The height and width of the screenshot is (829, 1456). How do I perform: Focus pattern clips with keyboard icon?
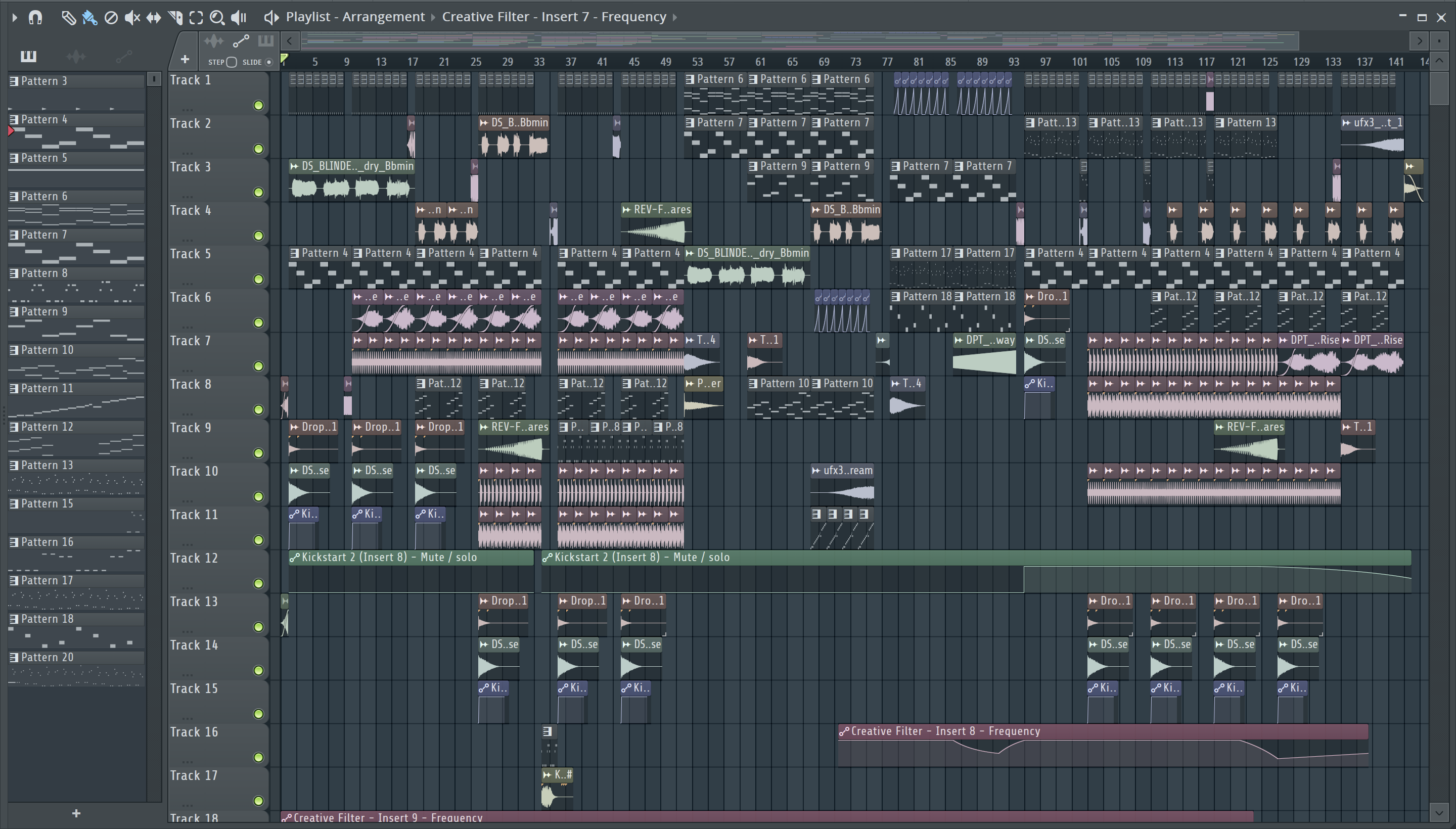pyautogui.click(x=266, y=41)
